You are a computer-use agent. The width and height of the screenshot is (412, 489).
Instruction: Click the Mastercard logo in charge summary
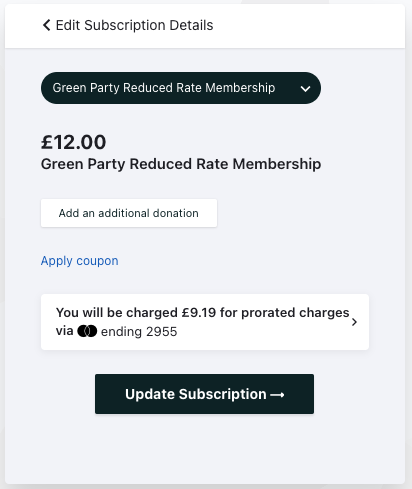point(87,331)
